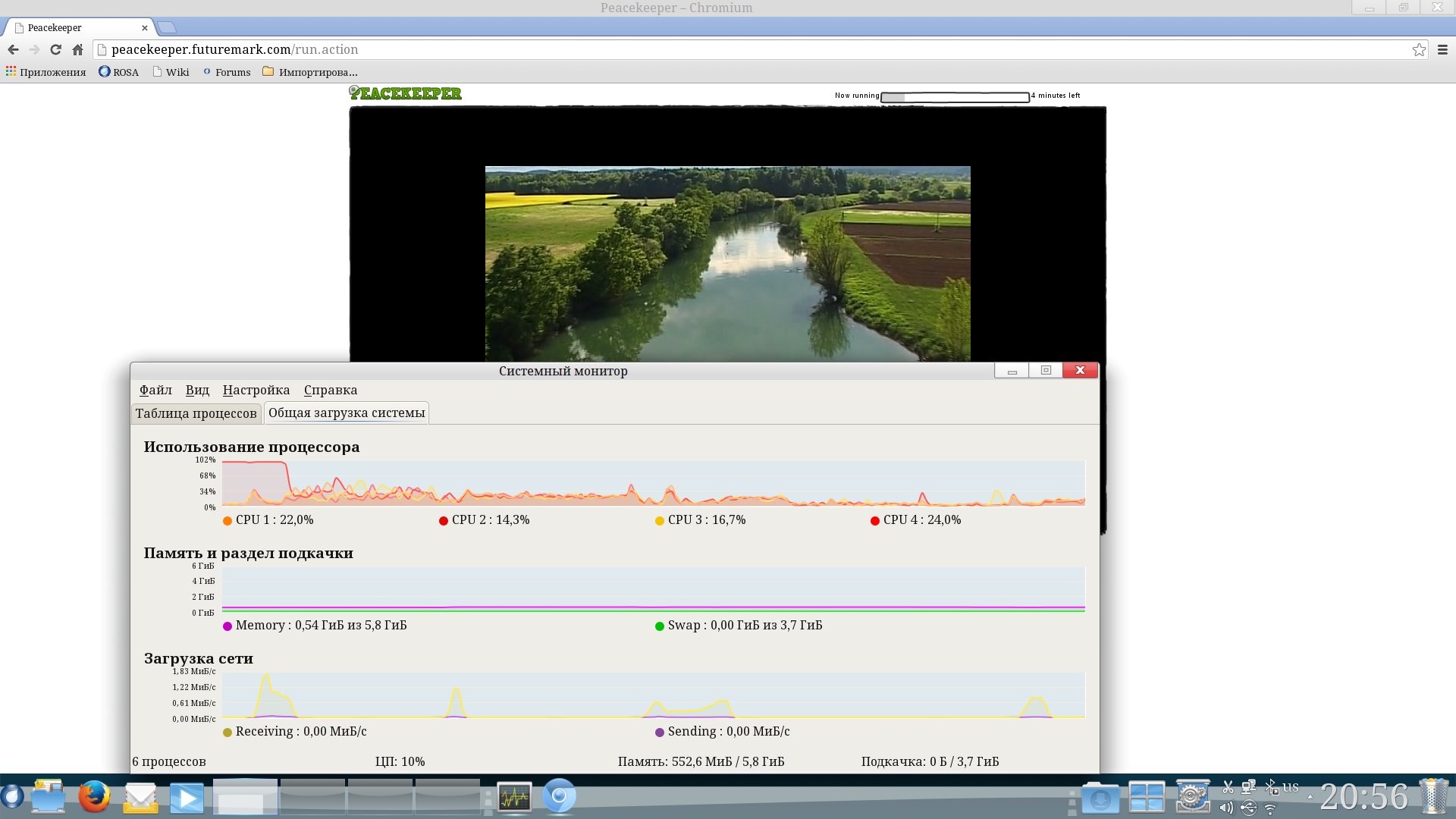Switch to Таблица процессов tab
This screenshot has height=819, width=1456.
coord(196,413)
